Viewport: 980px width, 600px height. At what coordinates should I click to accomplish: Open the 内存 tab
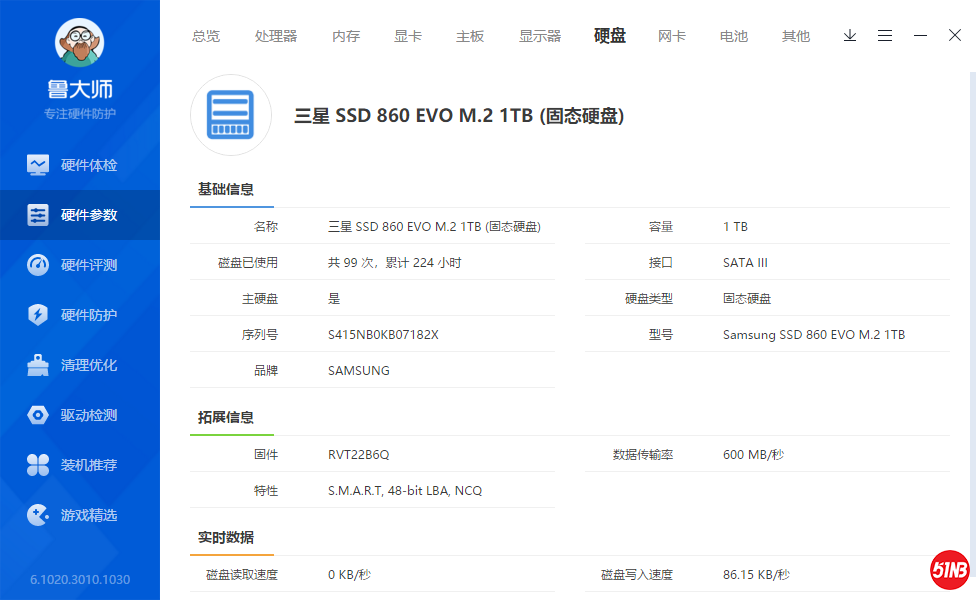pyautogui.click(x=346, y=36)
